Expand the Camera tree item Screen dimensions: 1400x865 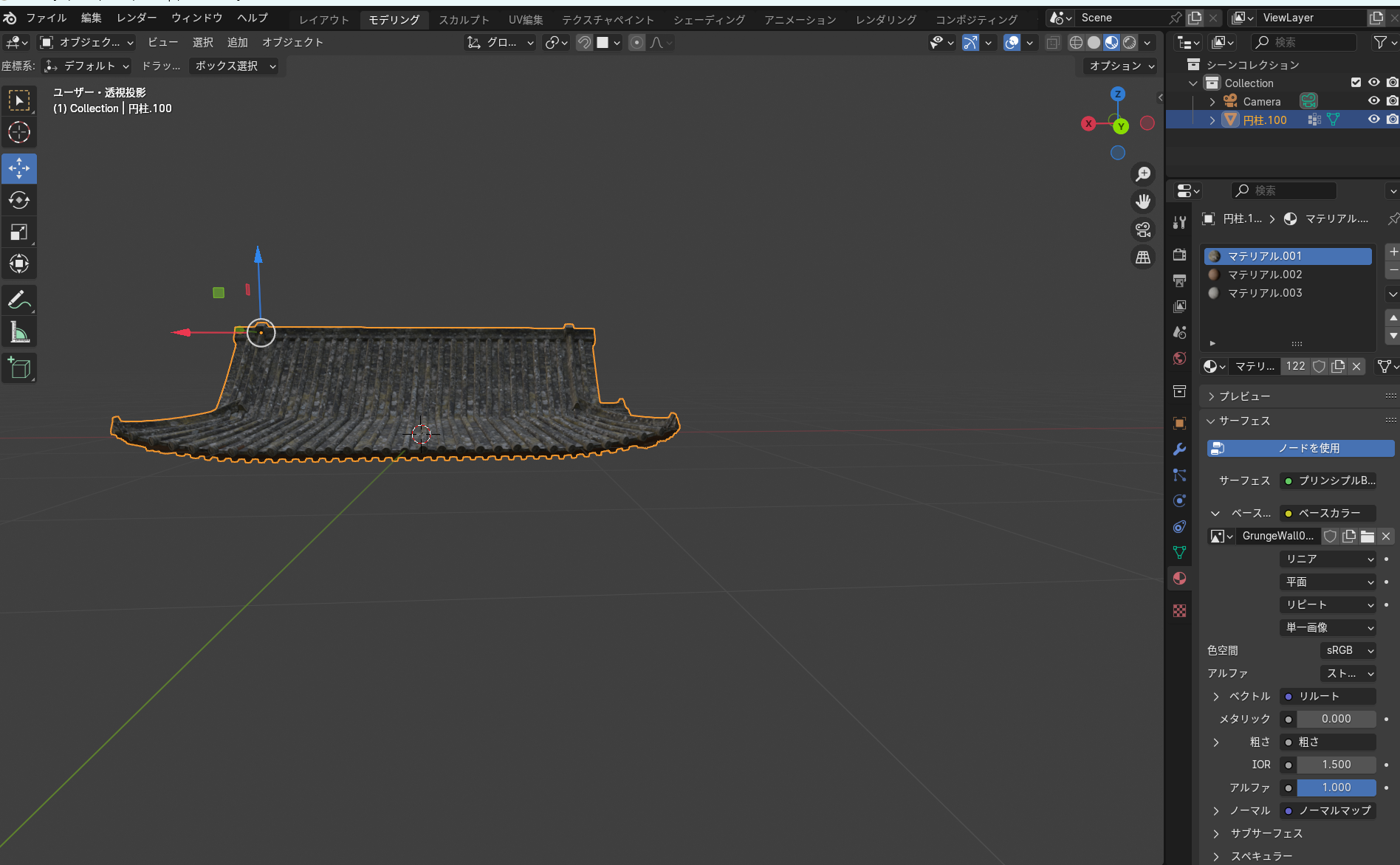point(1212,102)
